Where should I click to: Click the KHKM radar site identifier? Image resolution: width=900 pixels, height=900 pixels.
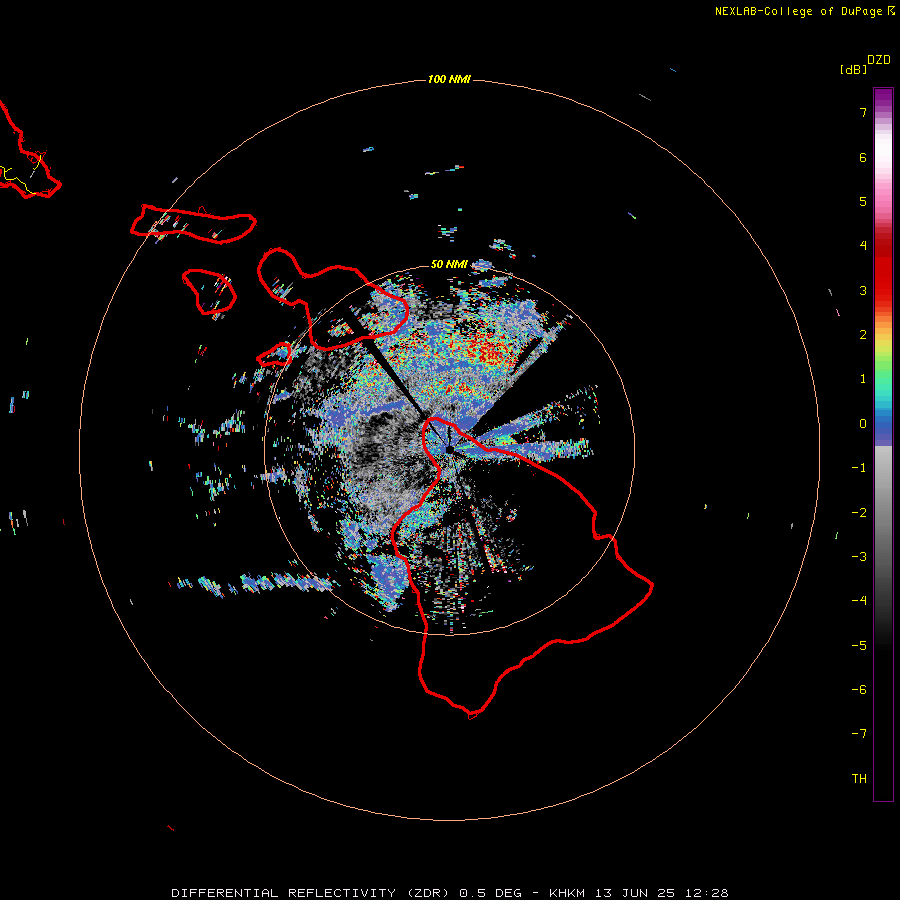click(x=567, y=893)
